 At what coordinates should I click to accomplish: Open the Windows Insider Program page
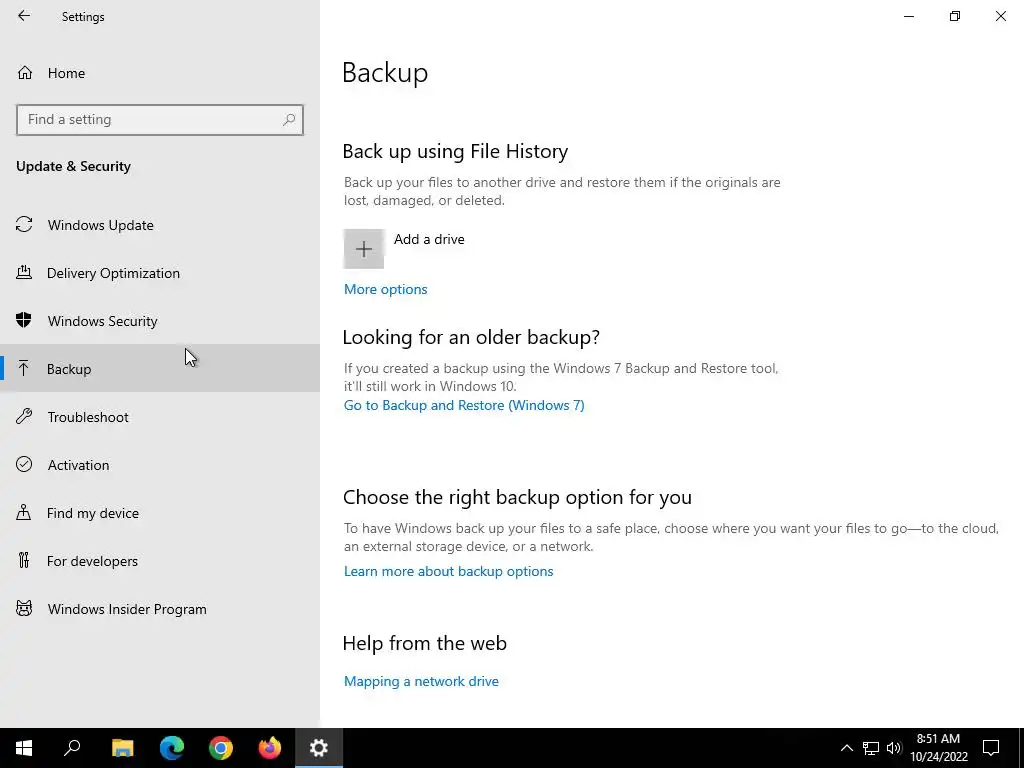point(160,609)
